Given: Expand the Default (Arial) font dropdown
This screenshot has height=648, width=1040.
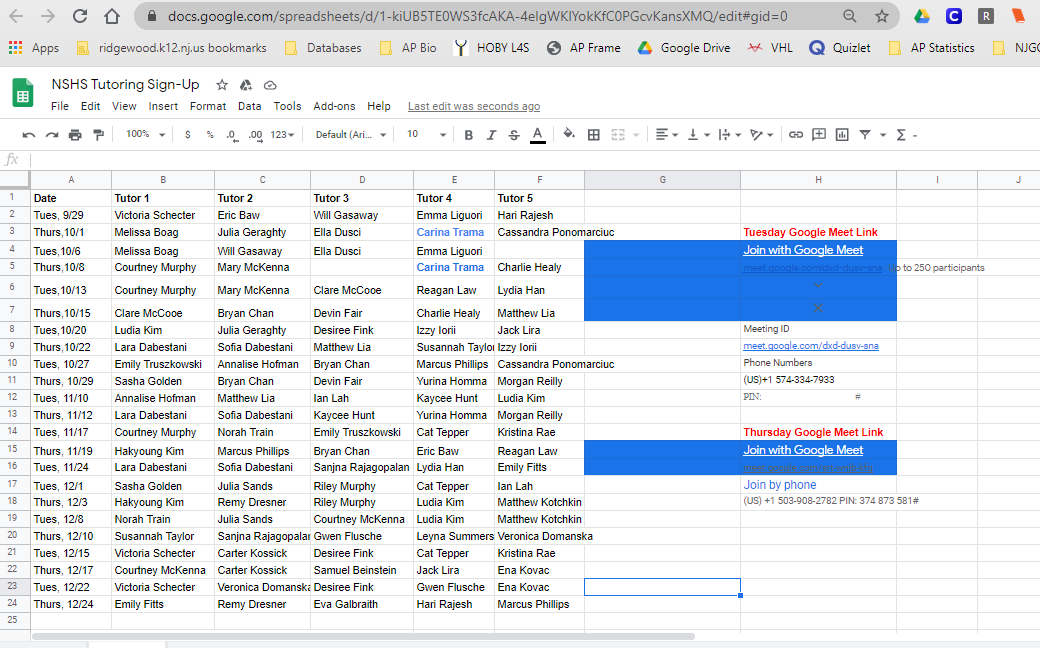Looking at the screenshot, I should (x=349, y=135).
